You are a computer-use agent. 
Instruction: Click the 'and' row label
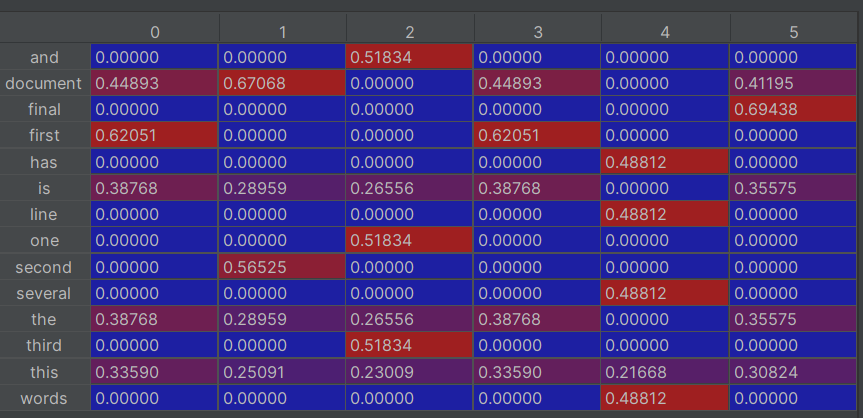[45, 57]
